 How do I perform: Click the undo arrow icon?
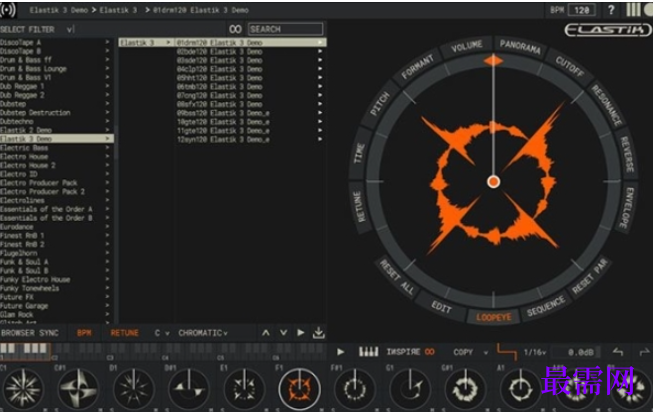coord(618,352)
